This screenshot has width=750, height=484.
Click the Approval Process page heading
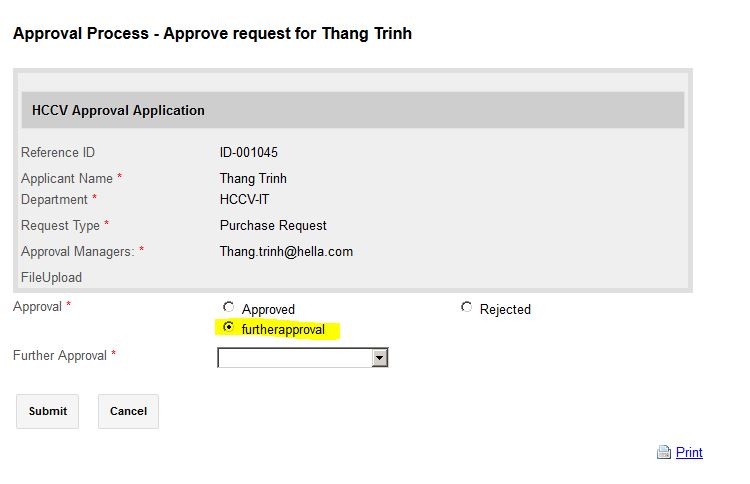pos(212,33)
